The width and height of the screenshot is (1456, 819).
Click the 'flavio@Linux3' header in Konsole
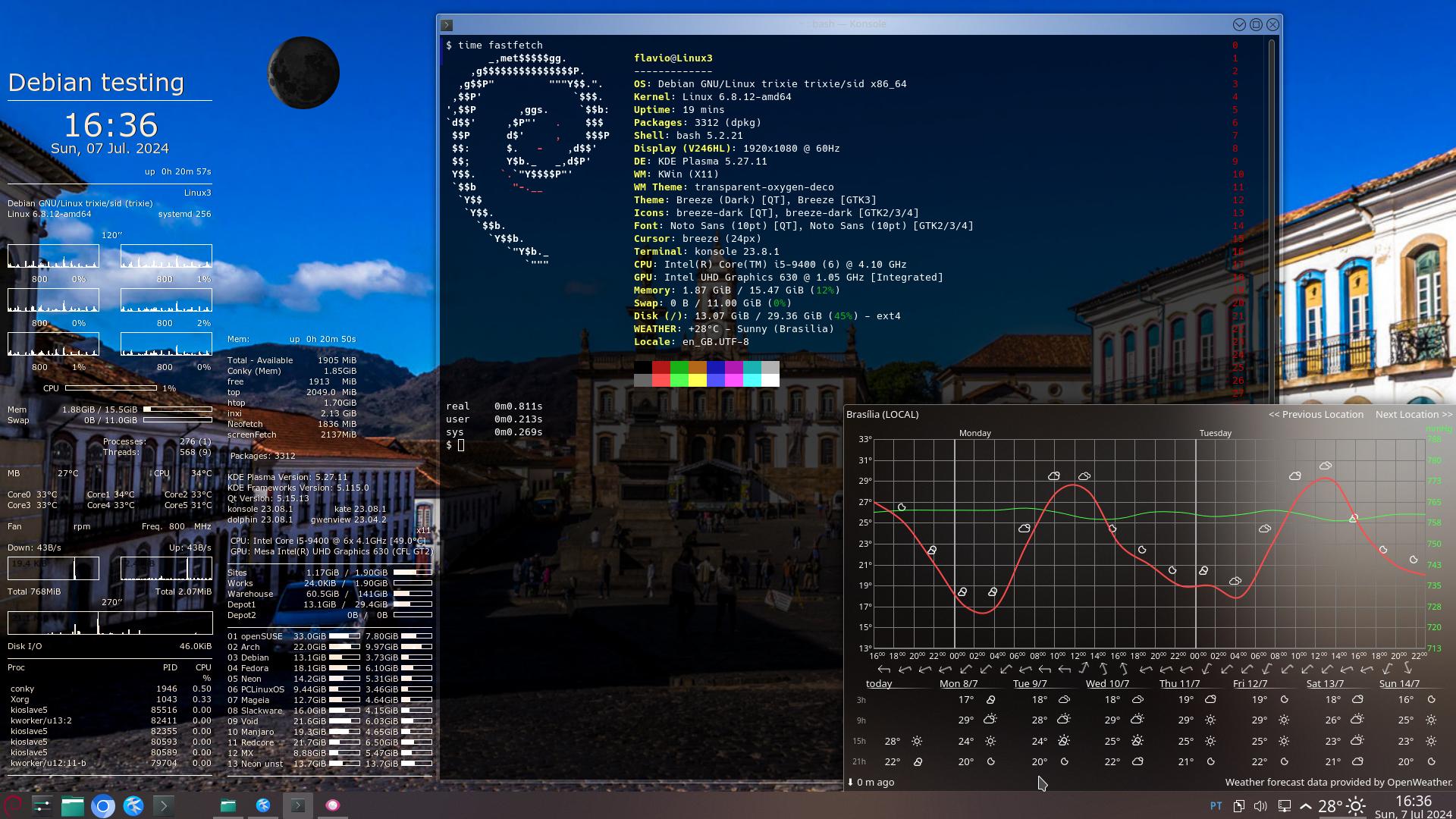673,58
